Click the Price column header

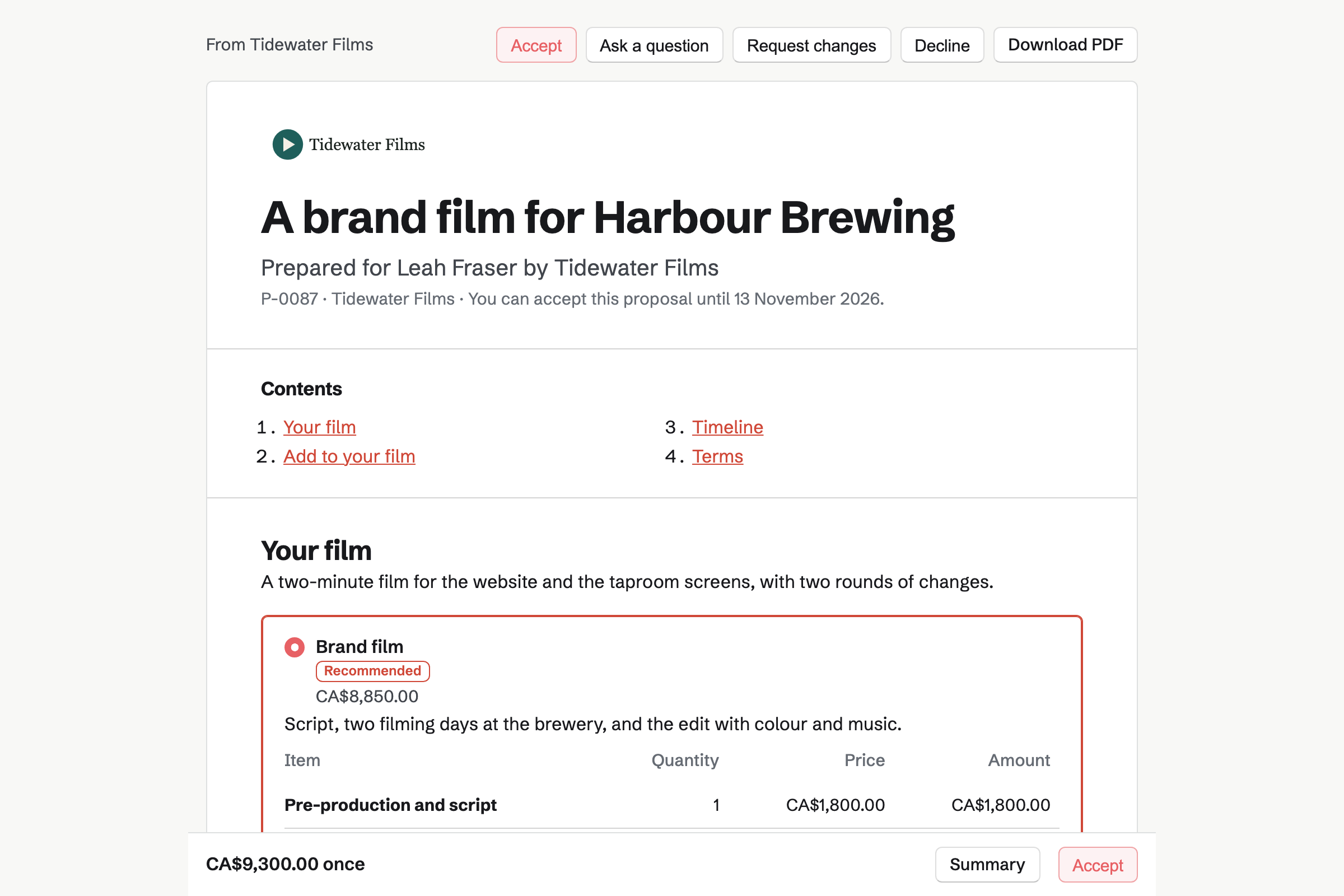(864, 760)
